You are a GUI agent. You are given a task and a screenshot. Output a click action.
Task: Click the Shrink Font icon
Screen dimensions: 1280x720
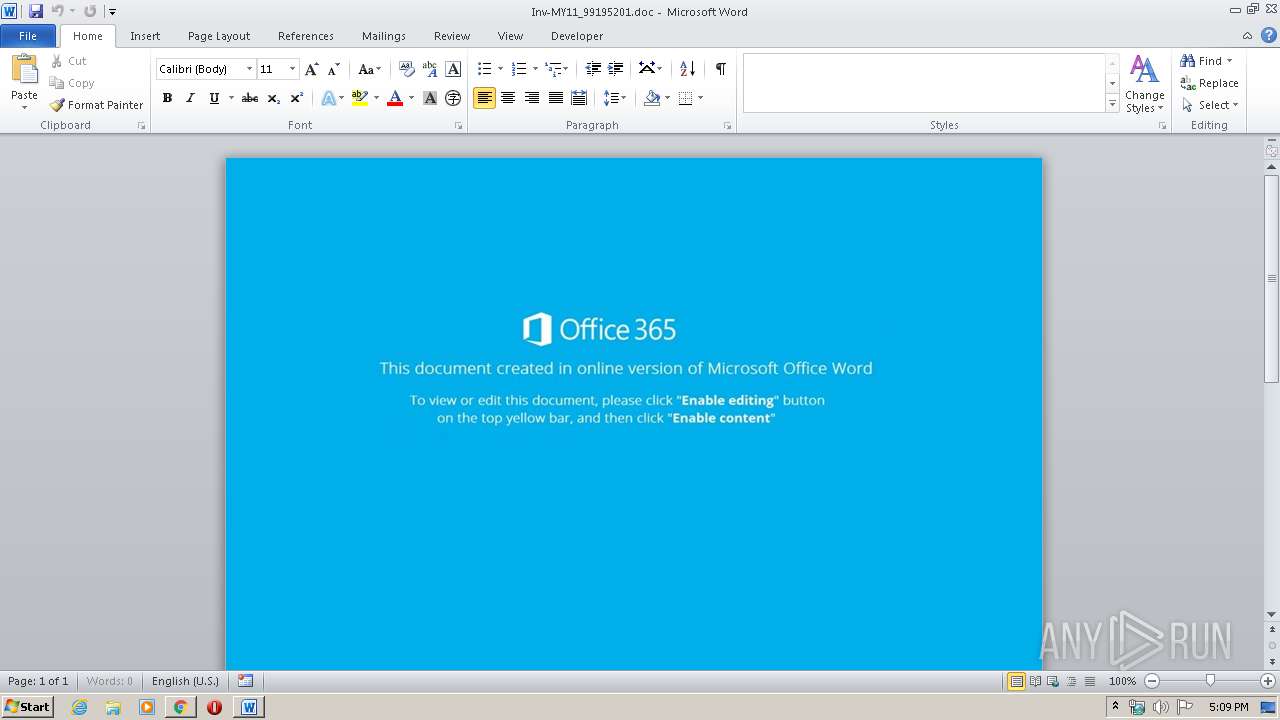(334, 69)
